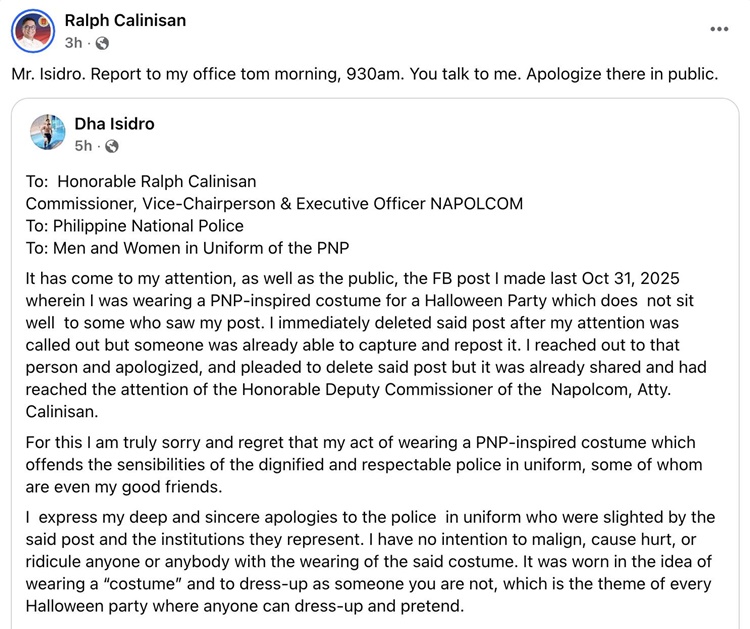Click the public globe icon beside 3h
Screen dimensions: 750x629
click(102, 43)
